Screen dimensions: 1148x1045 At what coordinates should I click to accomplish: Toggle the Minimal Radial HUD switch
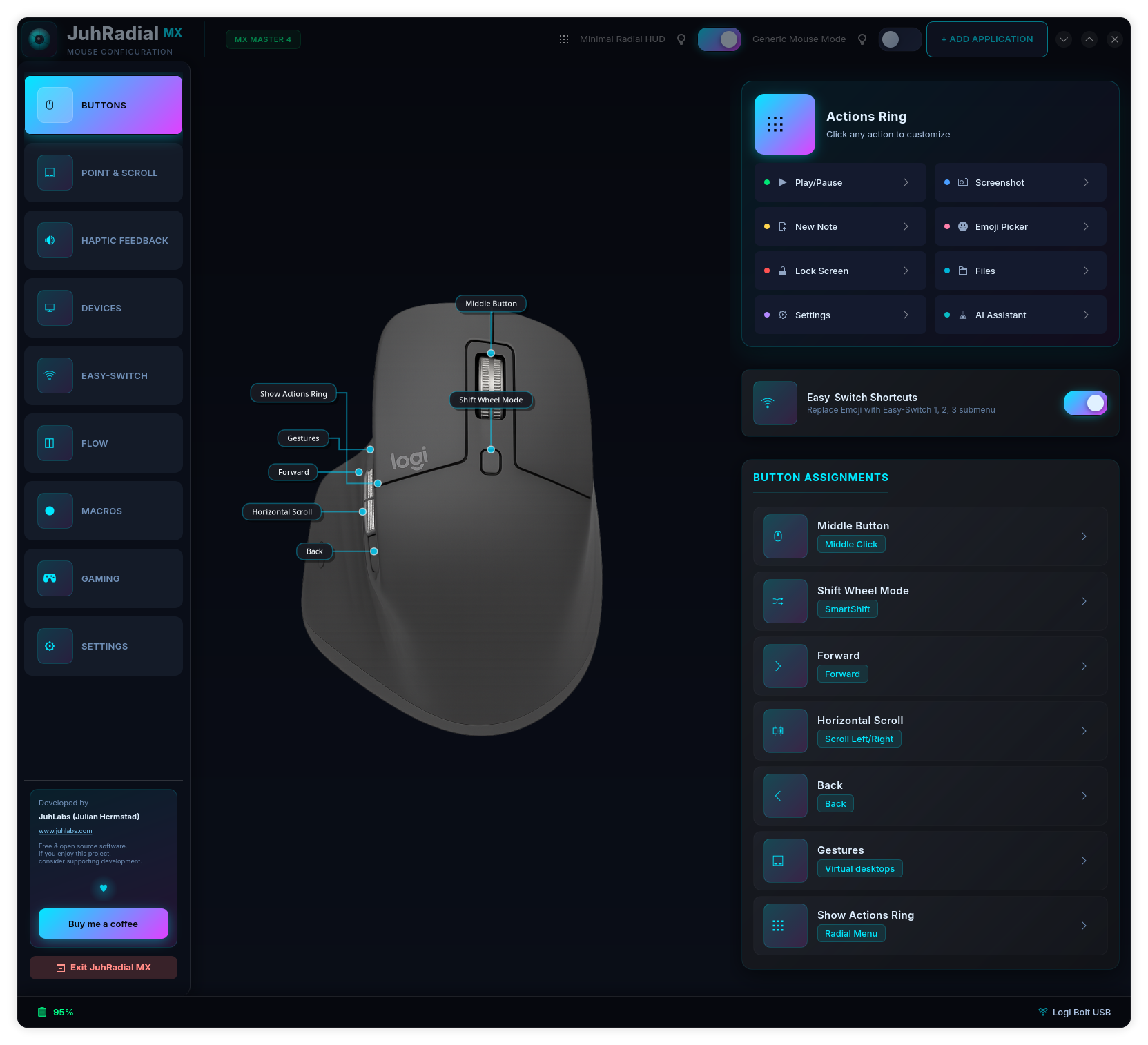click(719, 39)
